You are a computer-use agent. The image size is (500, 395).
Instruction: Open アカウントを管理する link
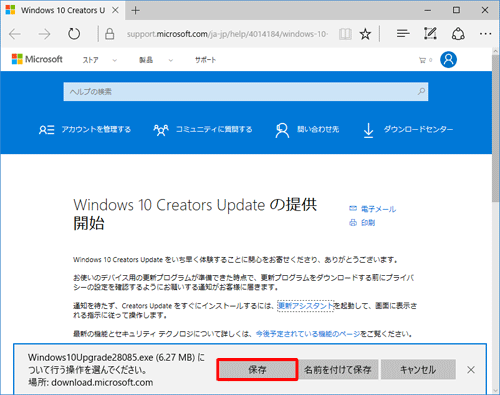[85, 129]
